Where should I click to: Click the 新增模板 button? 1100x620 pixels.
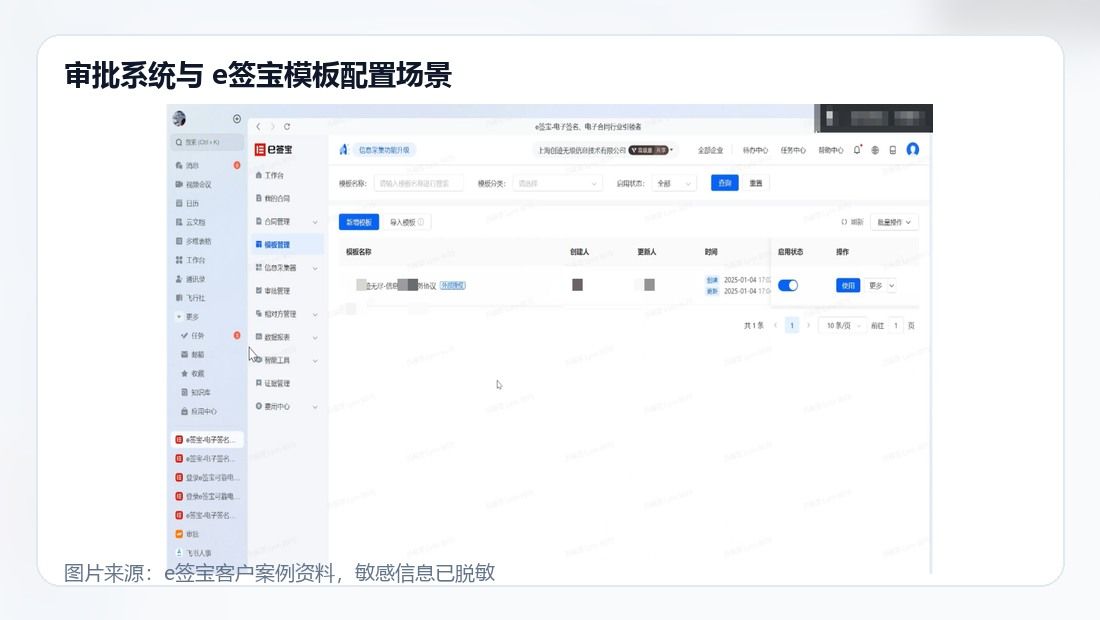coord(359,222)
